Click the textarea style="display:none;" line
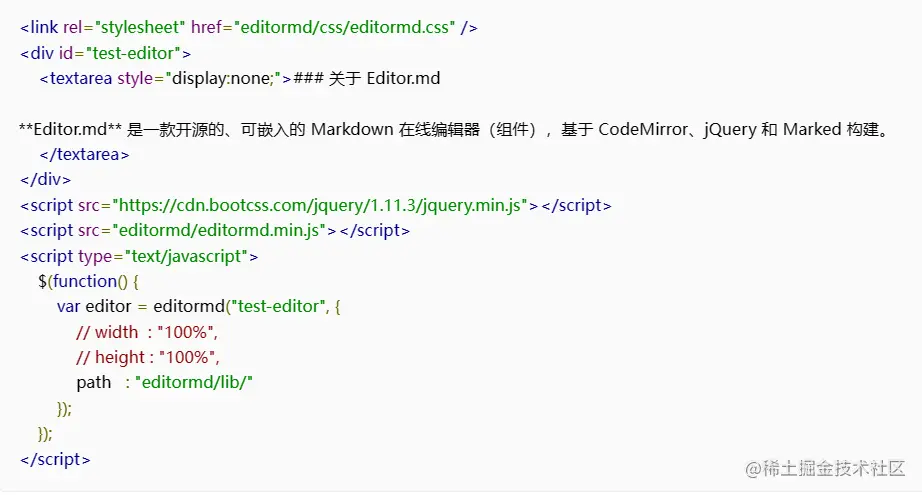This screenshot has width=922, height=495. [x=239, y=78]
